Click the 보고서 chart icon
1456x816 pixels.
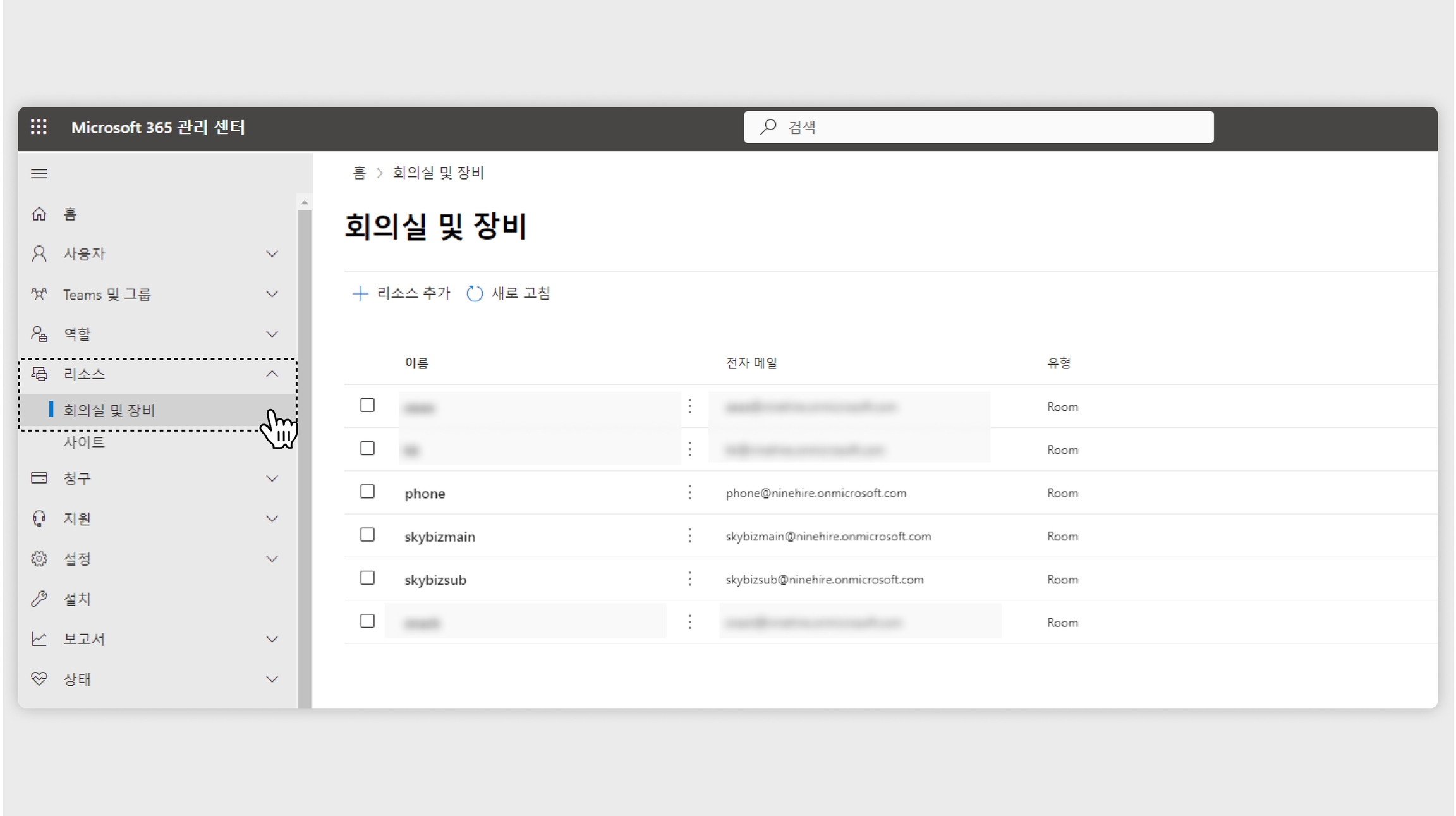(x=39, y=639)
